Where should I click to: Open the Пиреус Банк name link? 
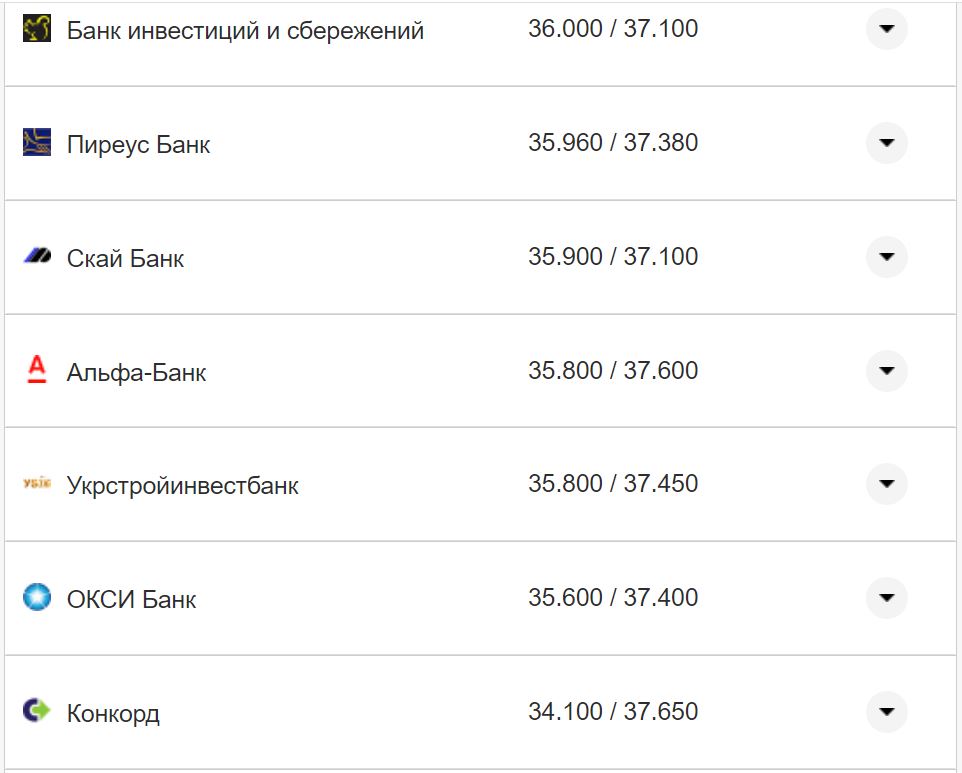[138, 145]
